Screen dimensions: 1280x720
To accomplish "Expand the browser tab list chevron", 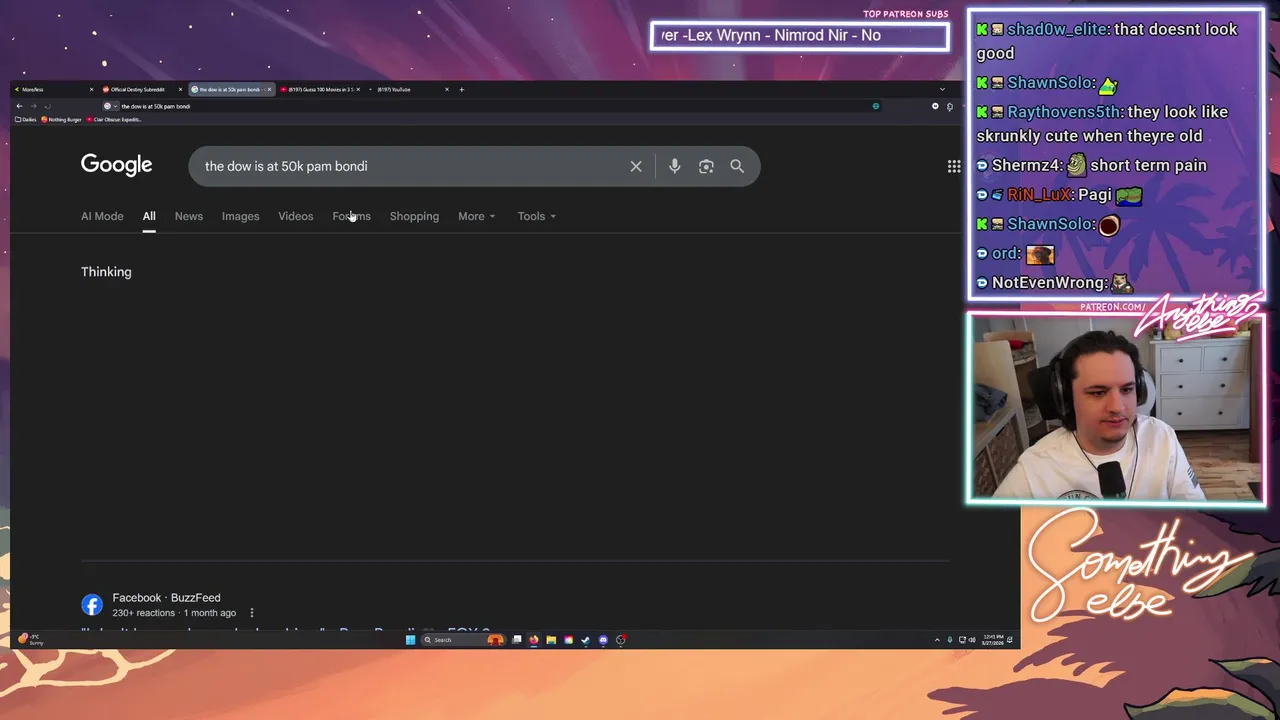I will 942,89.
